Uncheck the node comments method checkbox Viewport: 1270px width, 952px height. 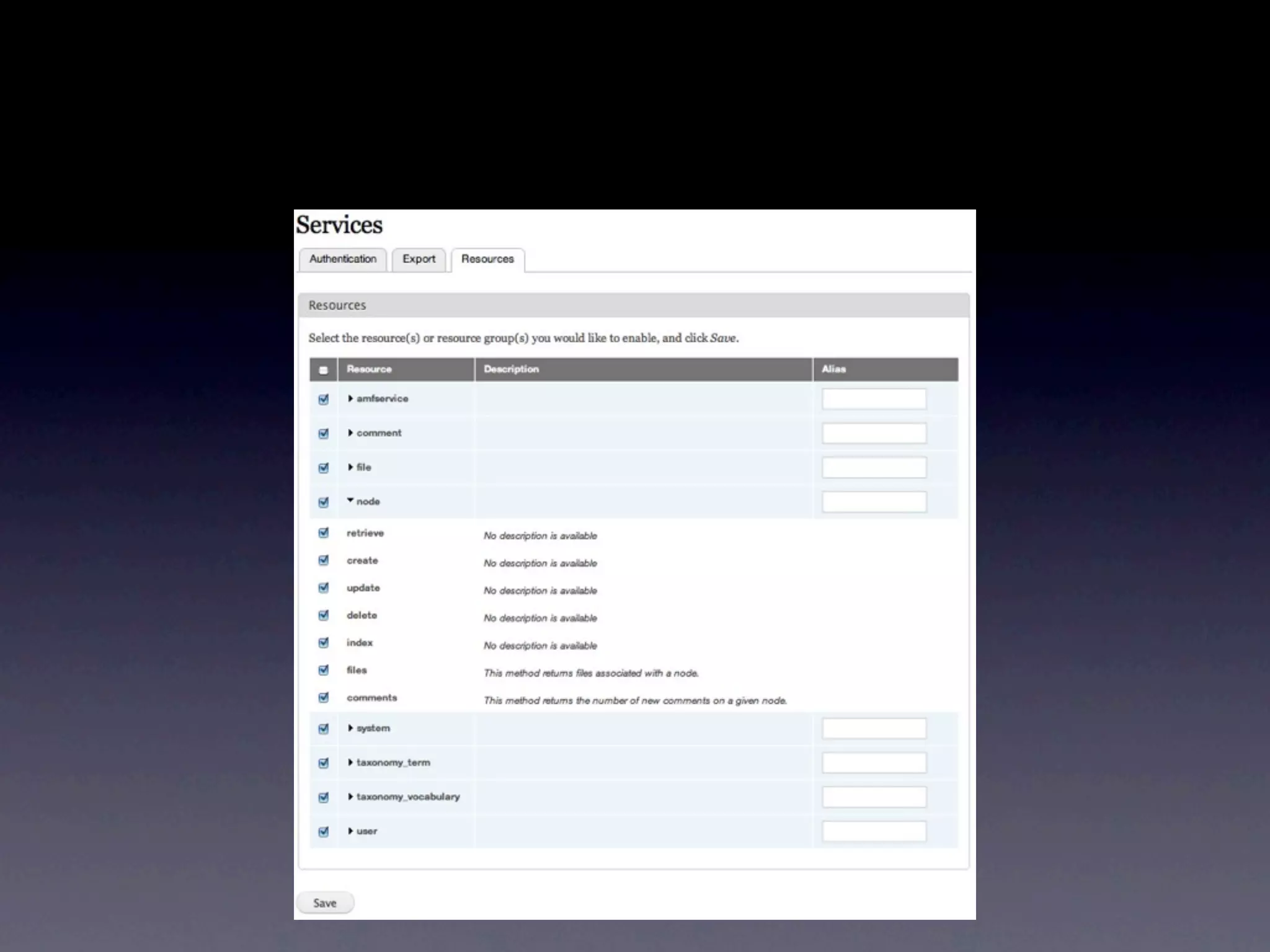323,698
